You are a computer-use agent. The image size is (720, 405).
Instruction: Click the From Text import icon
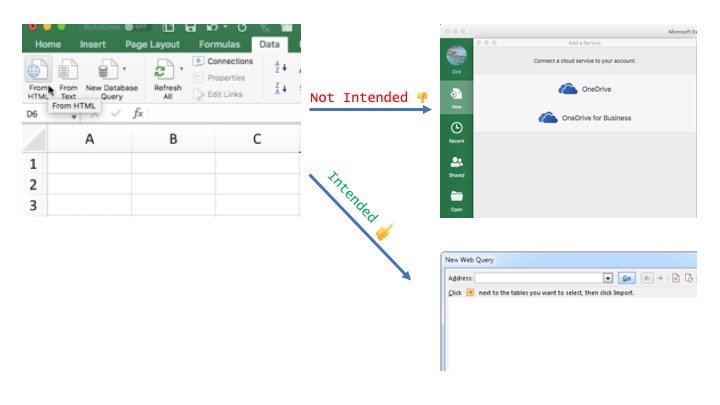click(68, 70)
